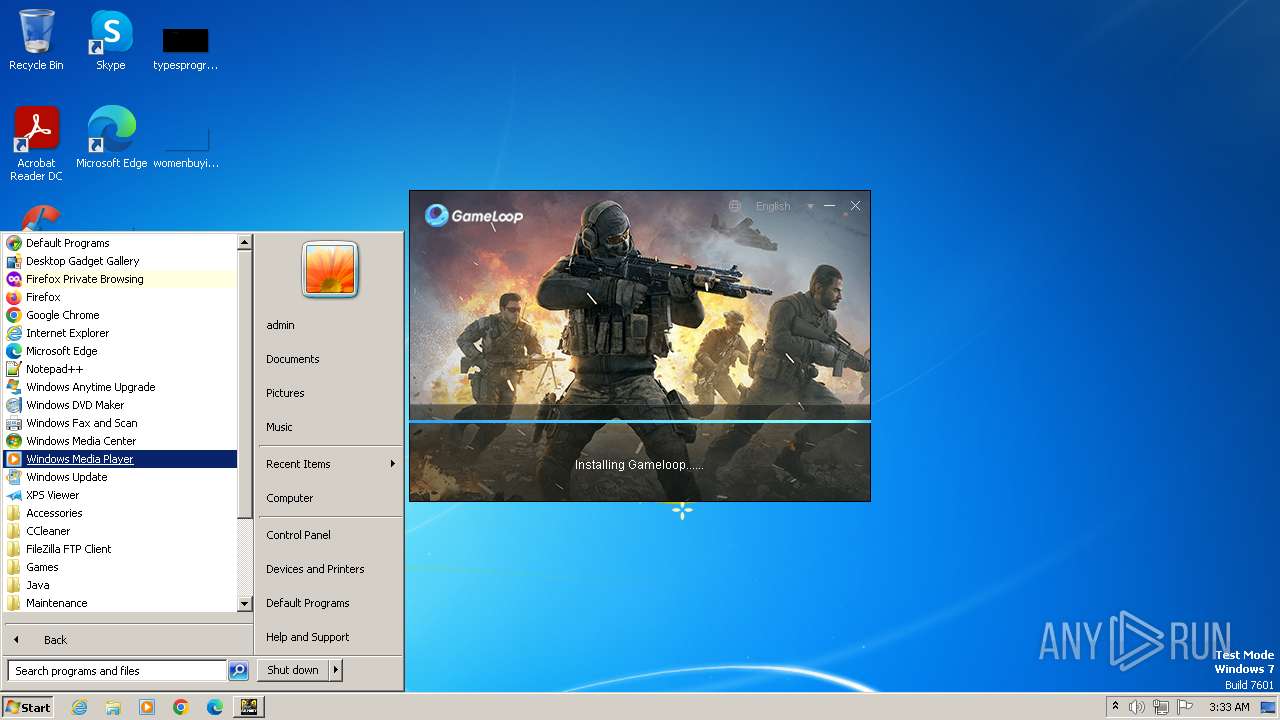The width and height of the screenshot is (1280, 720).
Task: Minimize the GameLoop installer window
Action: [829, 206]
